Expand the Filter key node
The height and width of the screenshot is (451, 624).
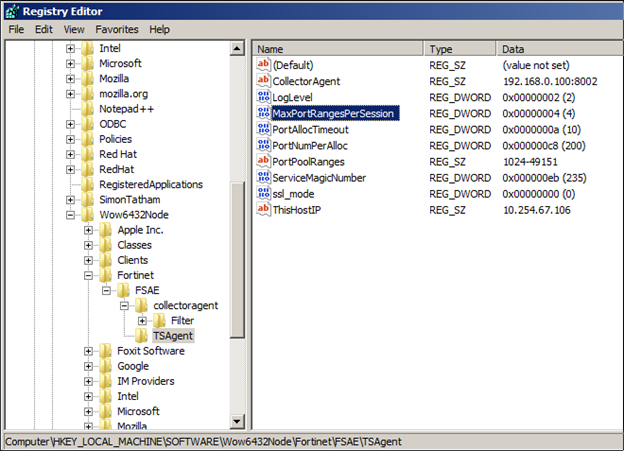[x=142, y=321]
